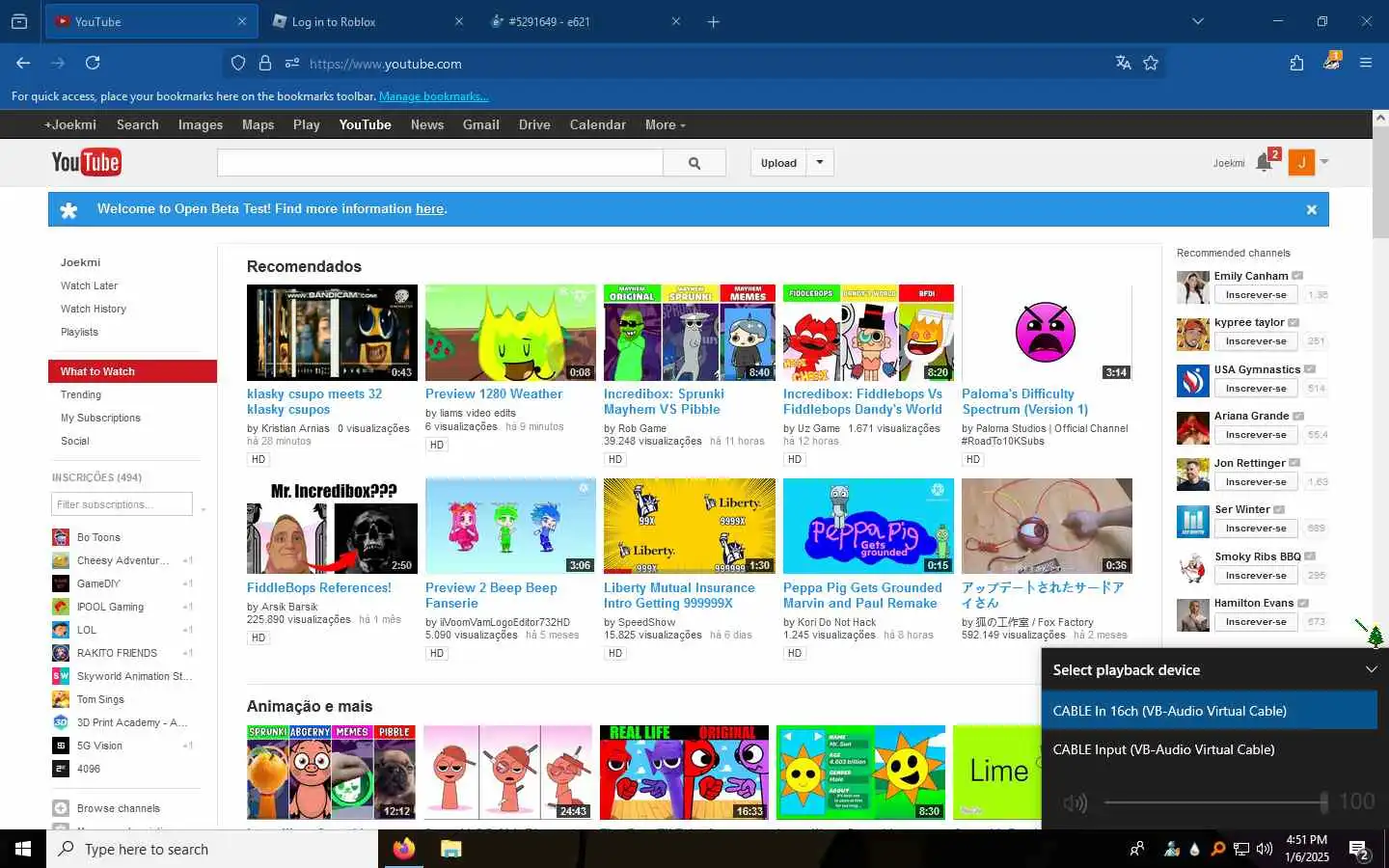The height and width of the screenshot is (868, 1389).
Task: Bookmark this page with star icon
Action: pos(1151,63)
